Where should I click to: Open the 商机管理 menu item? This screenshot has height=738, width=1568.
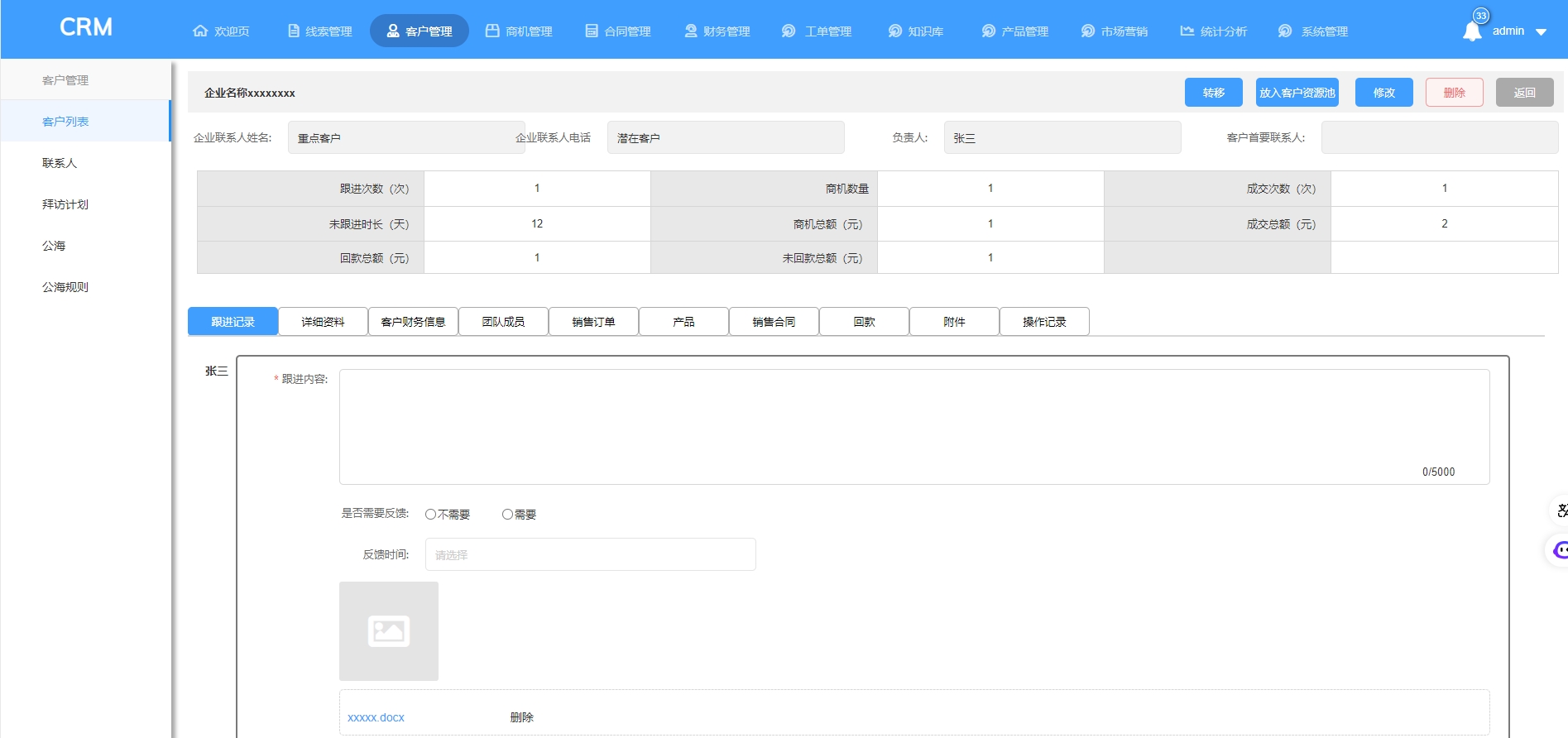click(519, 31)
